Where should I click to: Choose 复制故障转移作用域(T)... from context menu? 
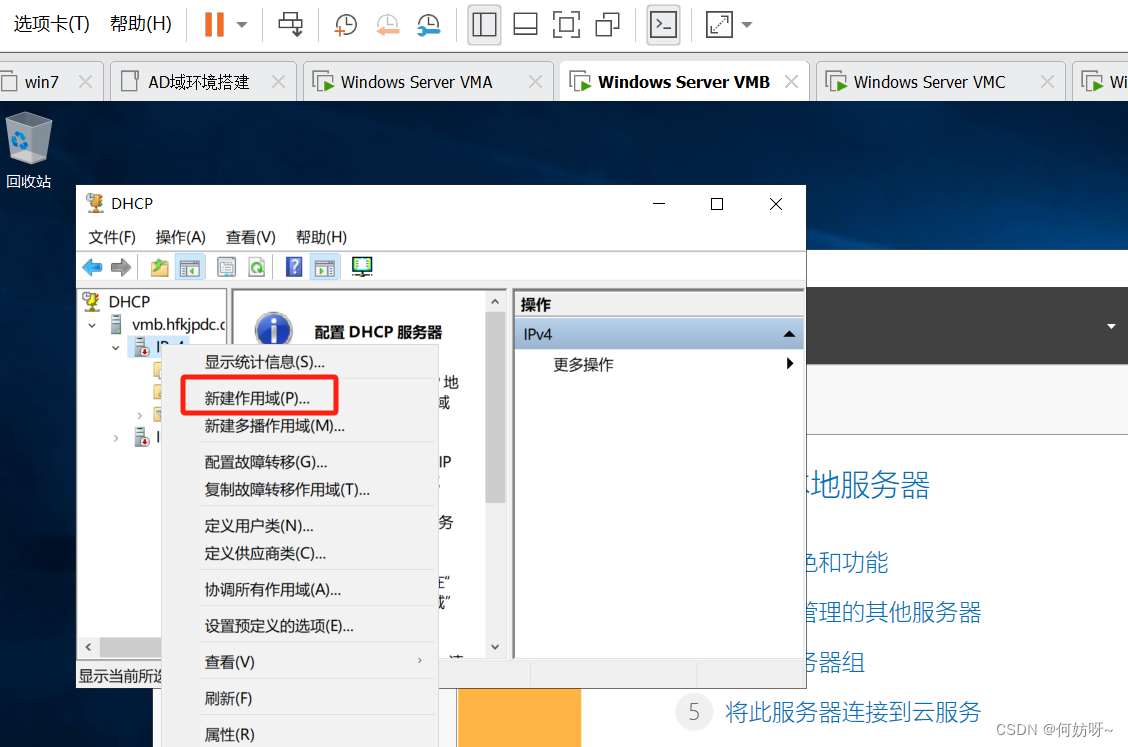click(287, 490)
